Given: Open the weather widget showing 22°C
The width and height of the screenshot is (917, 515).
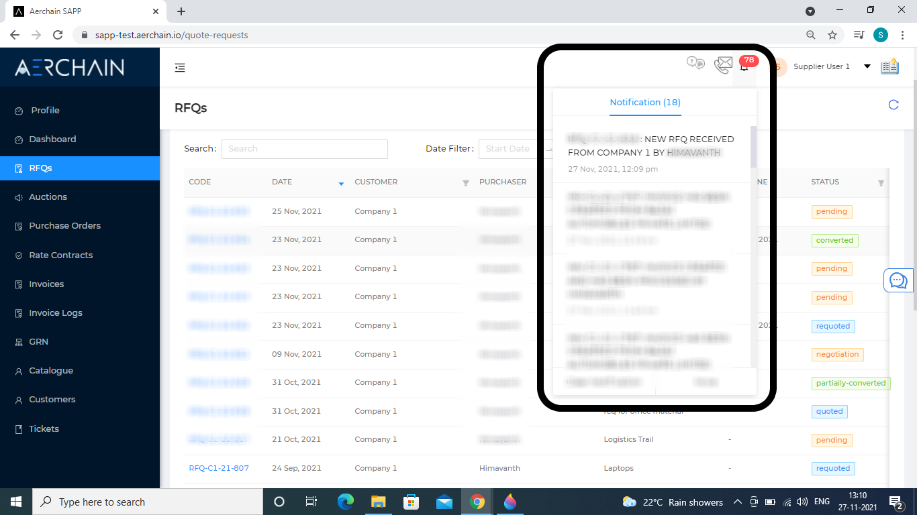Looking at the screenshot, I should pos(673,502).
